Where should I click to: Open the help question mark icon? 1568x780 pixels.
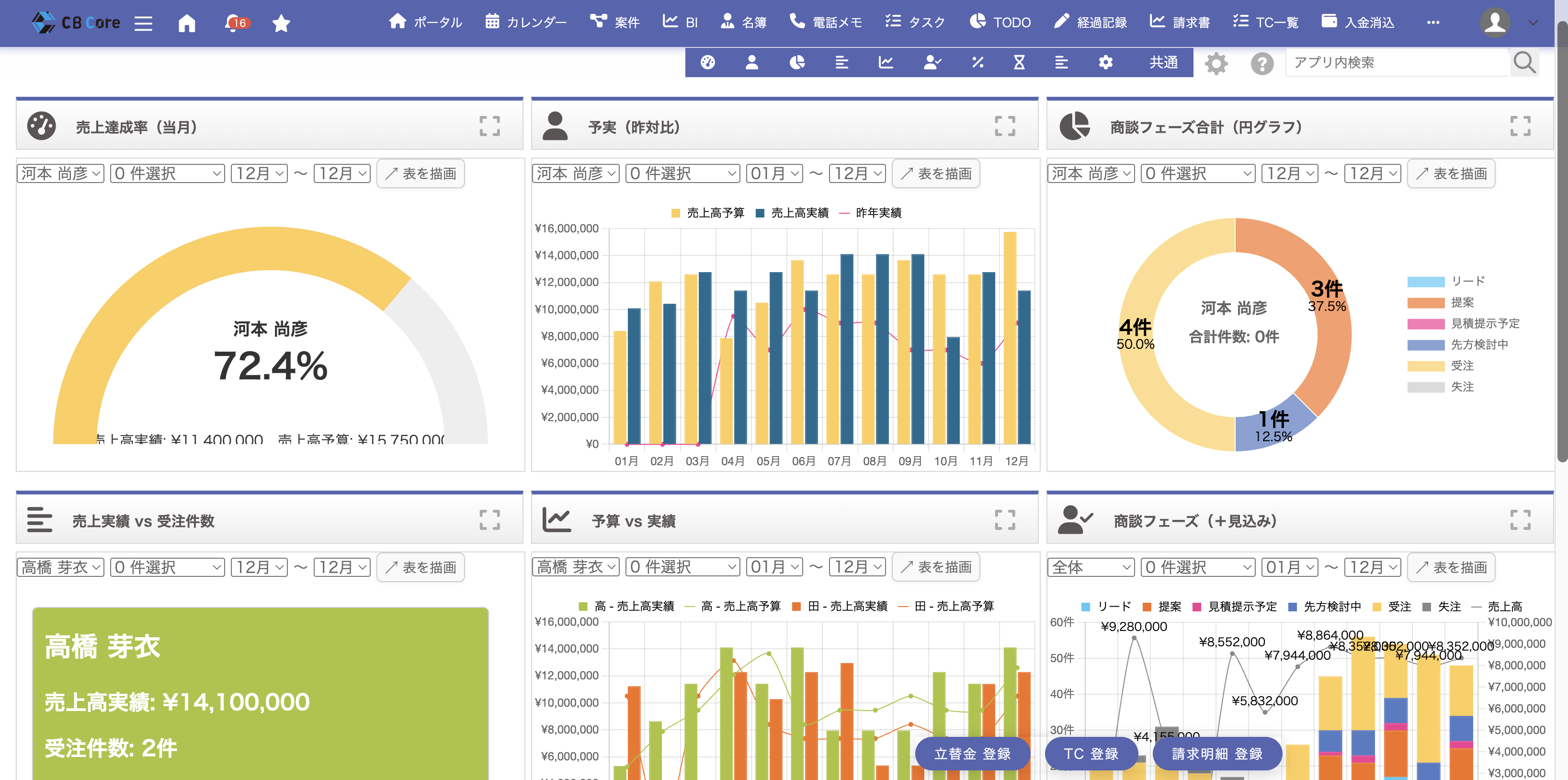tap(1262, 63)
